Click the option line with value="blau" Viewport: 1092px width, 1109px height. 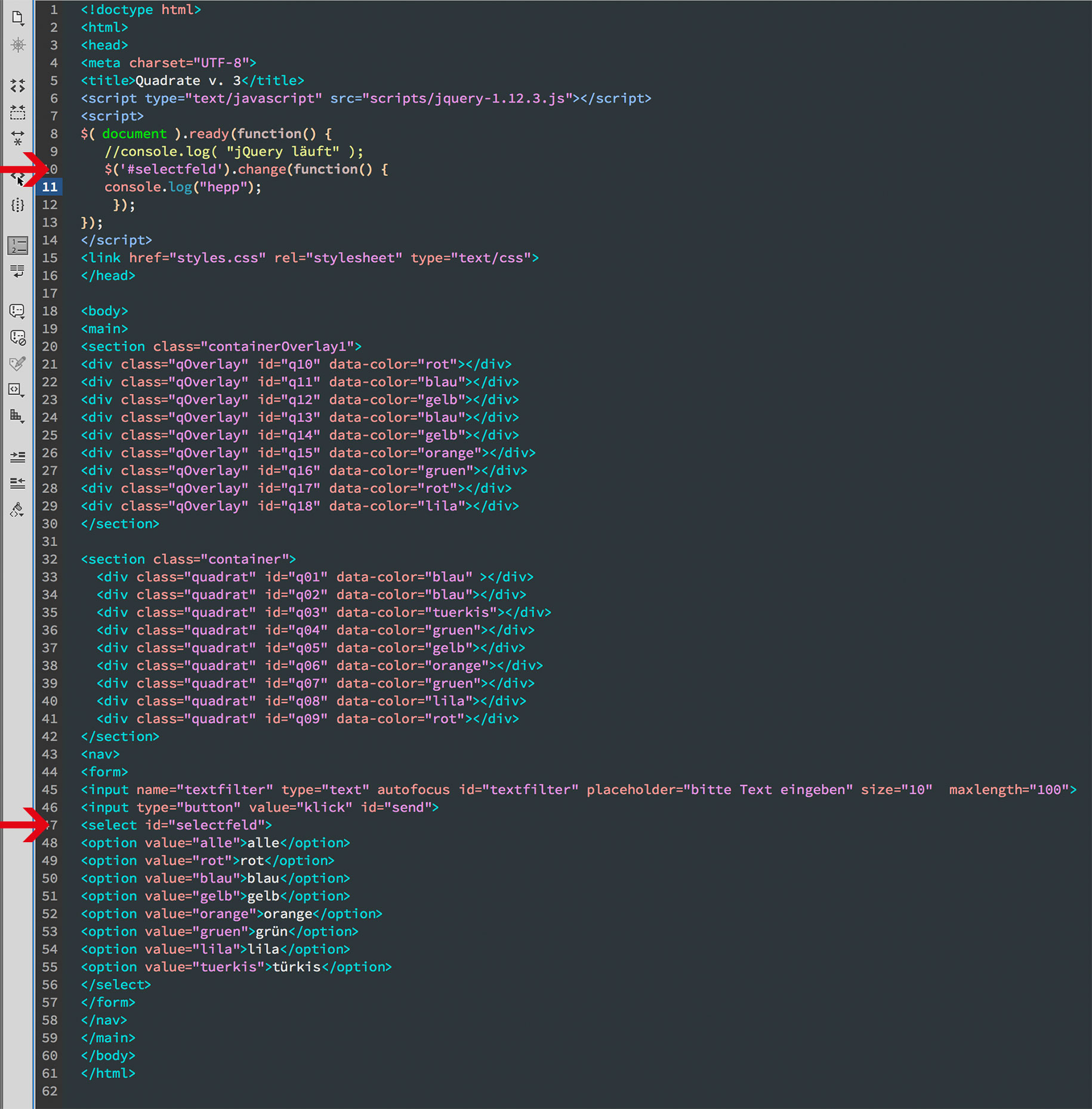(x=215, y=879)
